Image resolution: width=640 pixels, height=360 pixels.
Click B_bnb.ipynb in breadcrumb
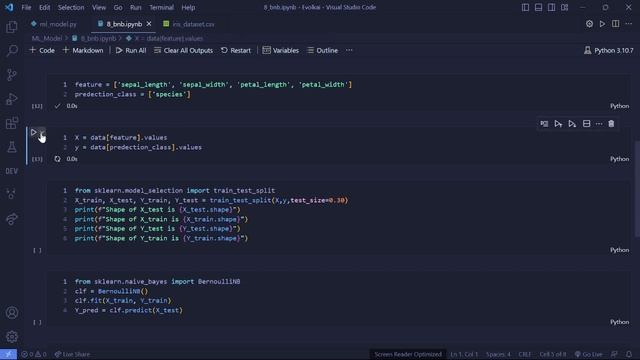pos(98,38)
